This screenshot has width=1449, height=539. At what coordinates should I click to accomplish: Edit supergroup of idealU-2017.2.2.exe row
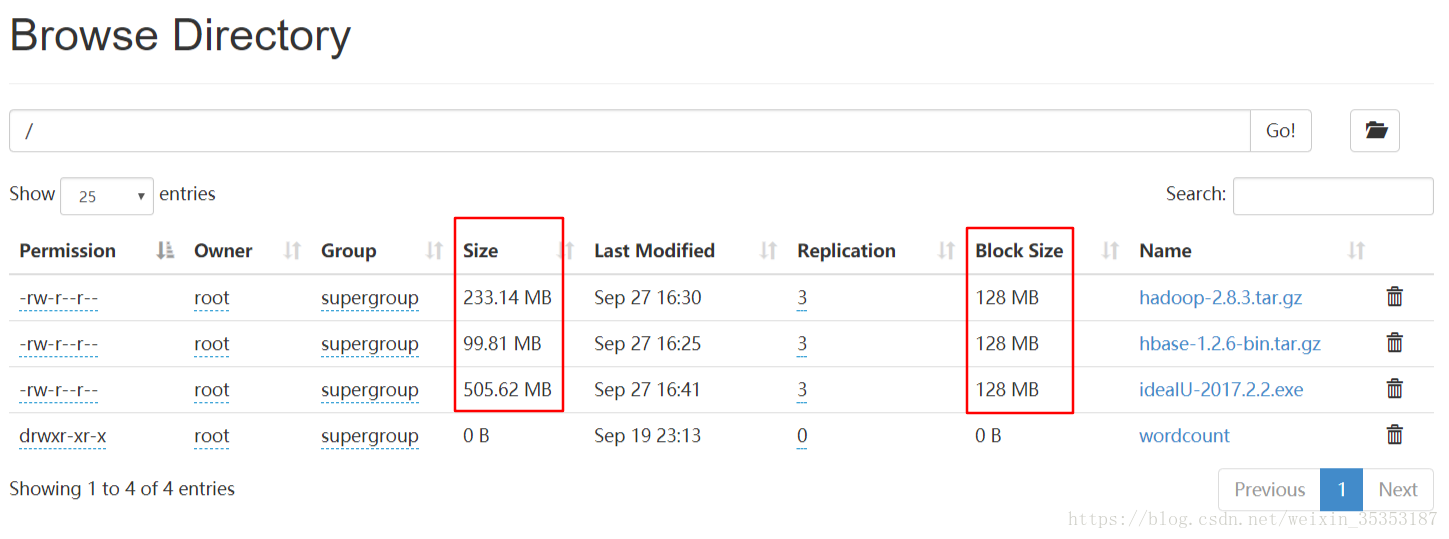tap(370, 390)
